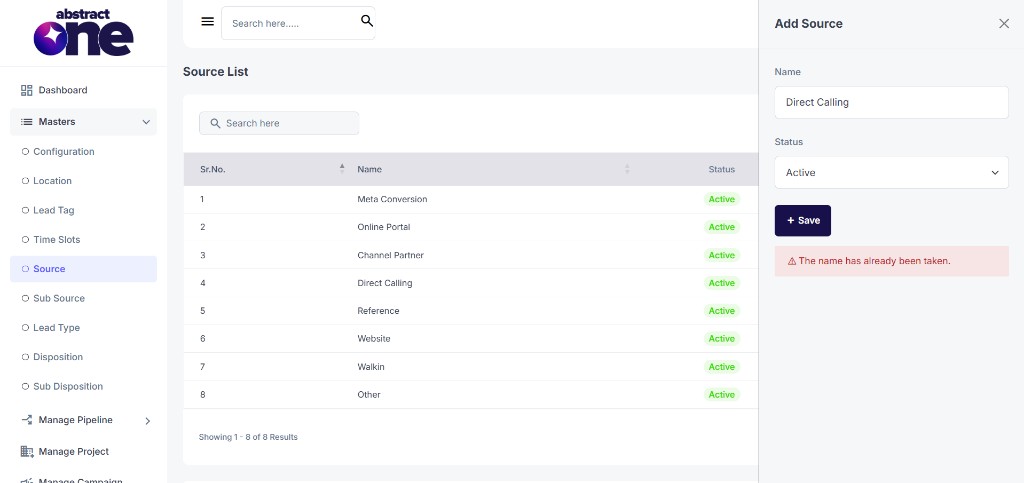Click the Masters list icon
The height and width of the screenshot is (483, 1024).
[27, 122]
